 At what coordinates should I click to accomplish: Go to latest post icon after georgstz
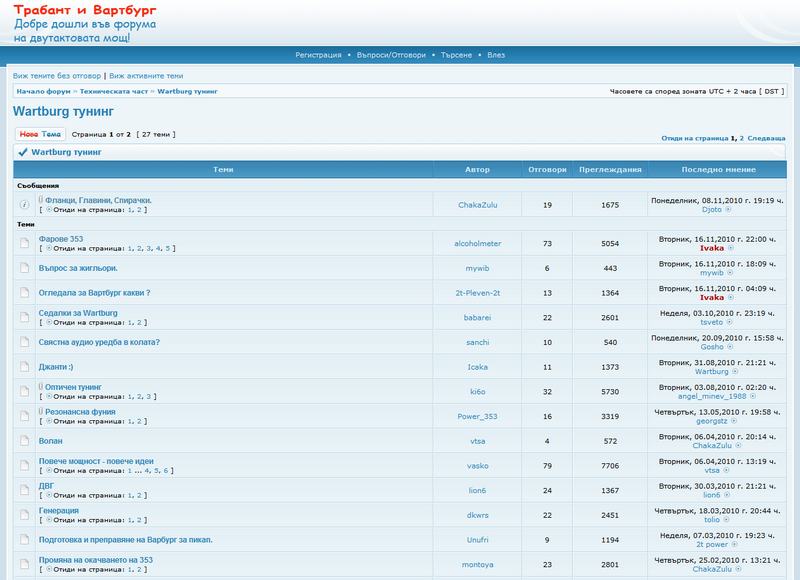pyautogui.click(x=734, y=421)
